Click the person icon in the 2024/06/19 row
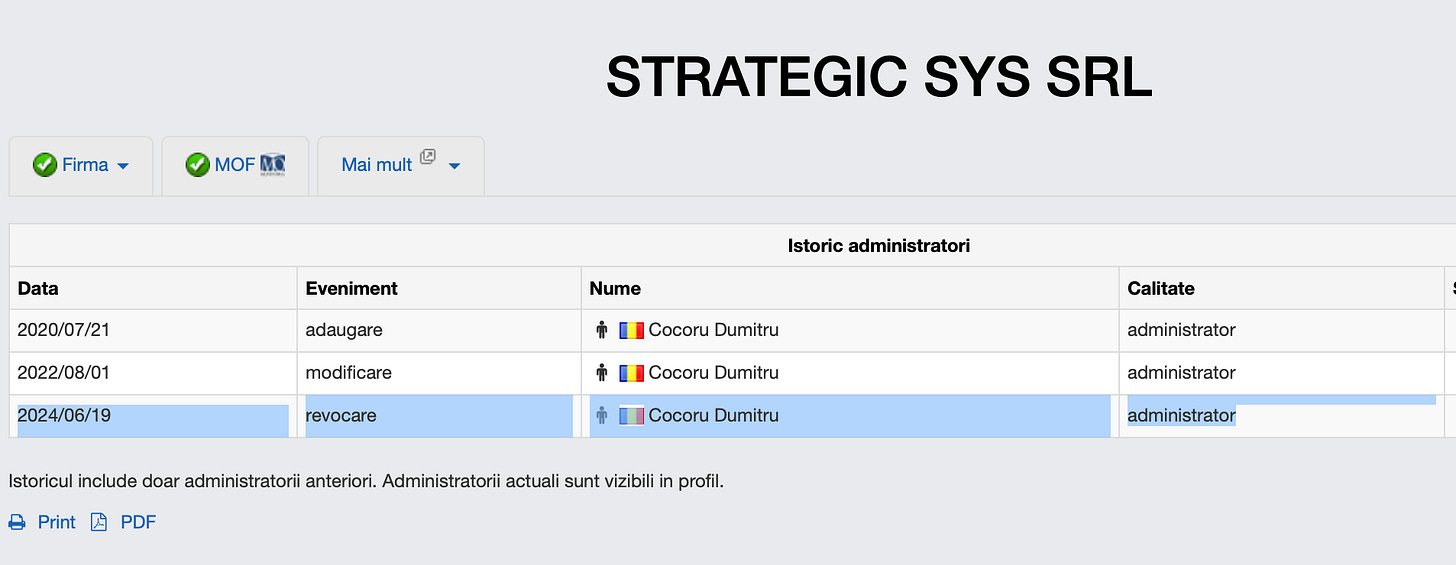1456x565 pixels. point(601,416)
